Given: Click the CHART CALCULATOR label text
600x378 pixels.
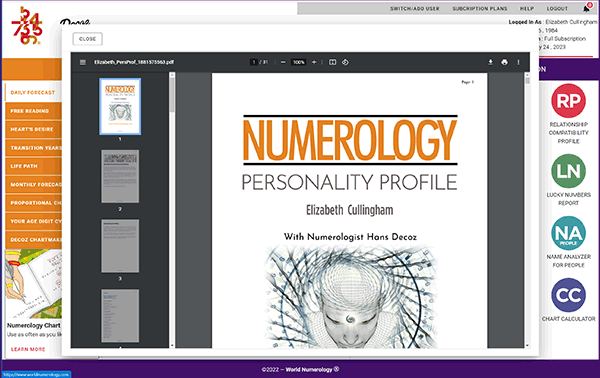Looking at the screenshot, I should click(x=568, y=319).
